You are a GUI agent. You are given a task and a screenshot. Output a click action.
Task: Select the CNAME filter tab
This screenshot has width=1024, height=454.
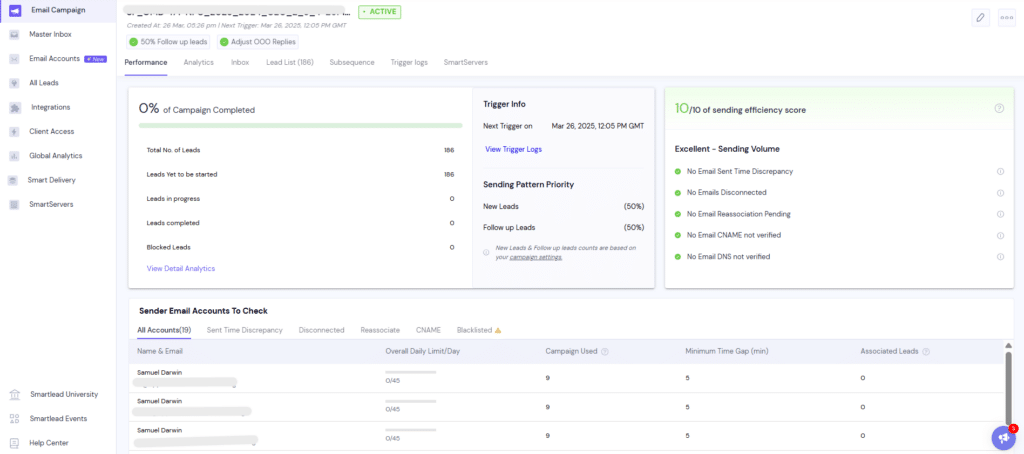click(x=428, y=331)
